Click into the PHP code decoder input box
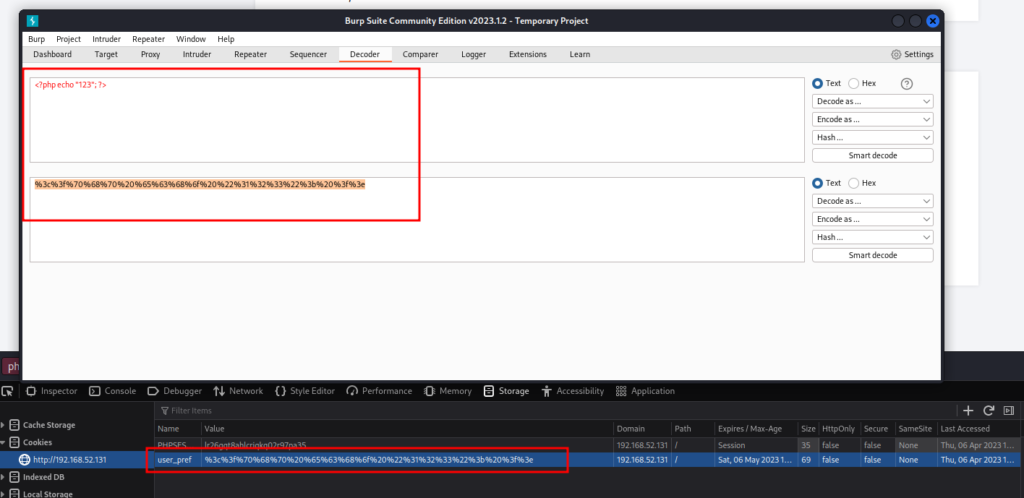The height and width of the screenshot is (498, 1024). [x=417, y=120]
